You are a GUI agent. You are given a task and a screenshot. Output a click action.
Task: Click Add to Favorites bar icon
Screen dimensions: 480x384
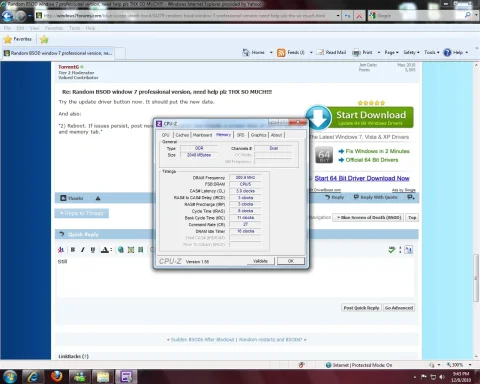pos(44,40)
